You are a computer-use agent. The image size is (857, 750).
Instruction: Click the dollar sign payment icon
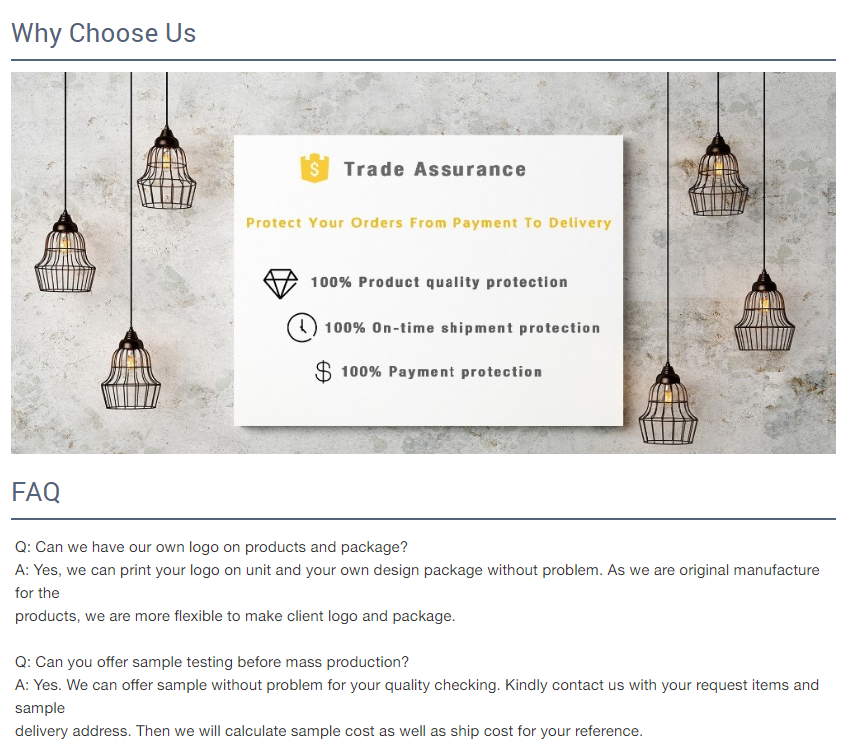pos(323,372)
